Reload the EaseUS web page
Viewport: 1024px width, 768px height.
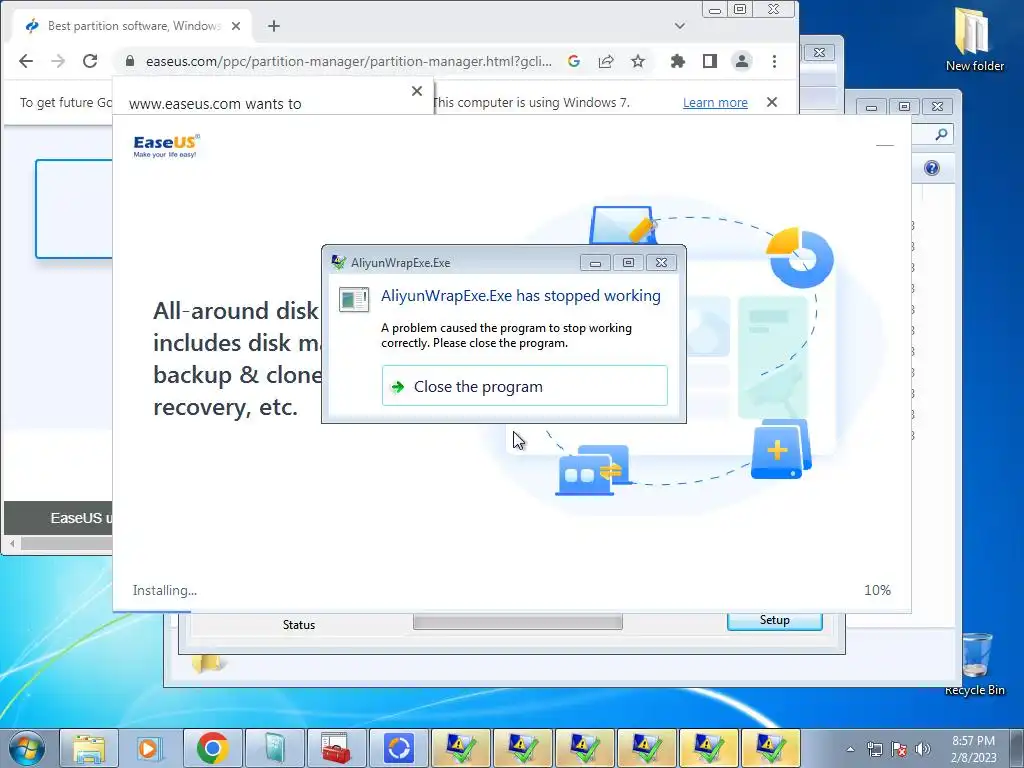point(90,61)
